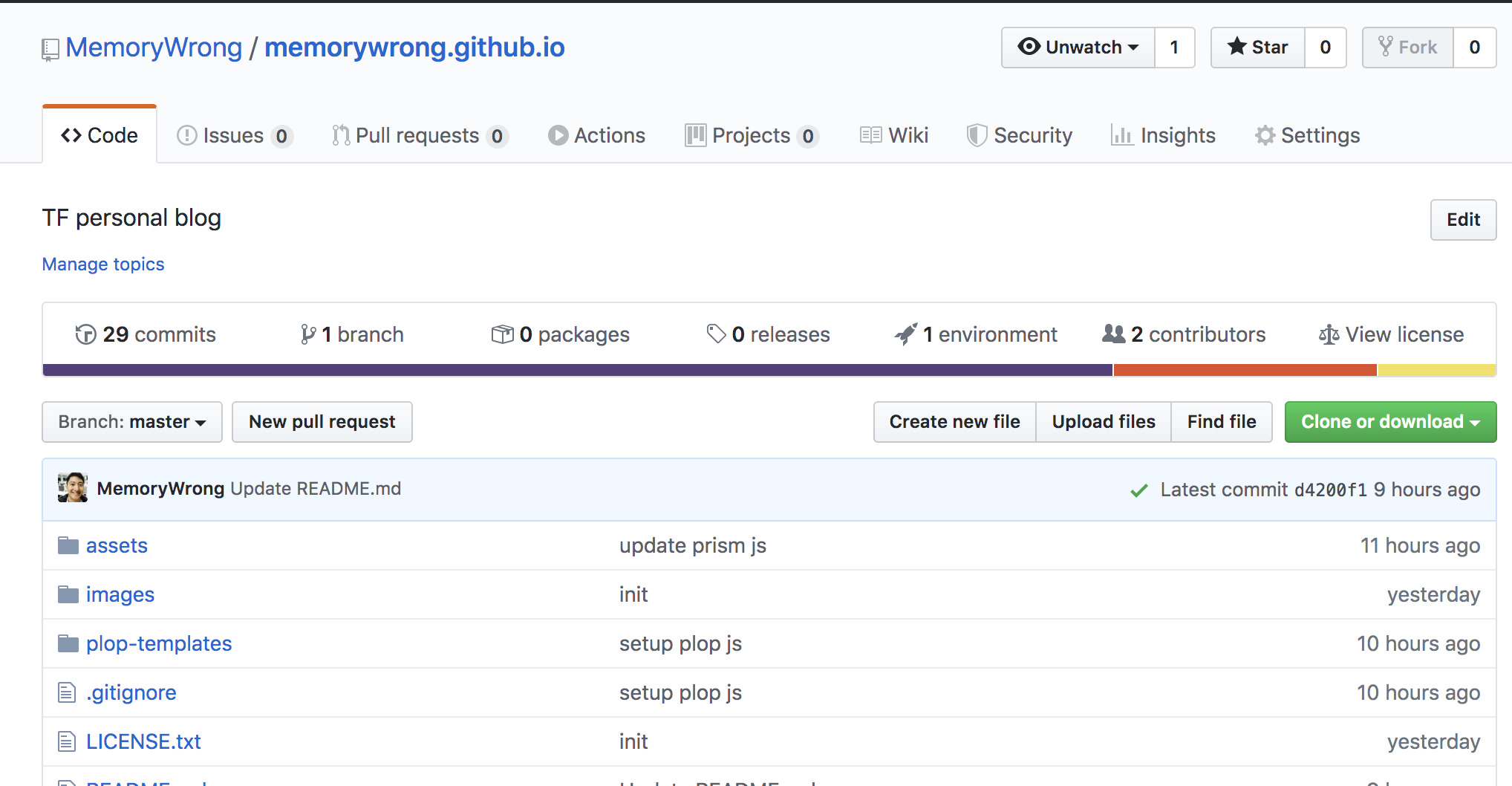
Task: Go to the Actions tab
Action: (x=596, y=135)
